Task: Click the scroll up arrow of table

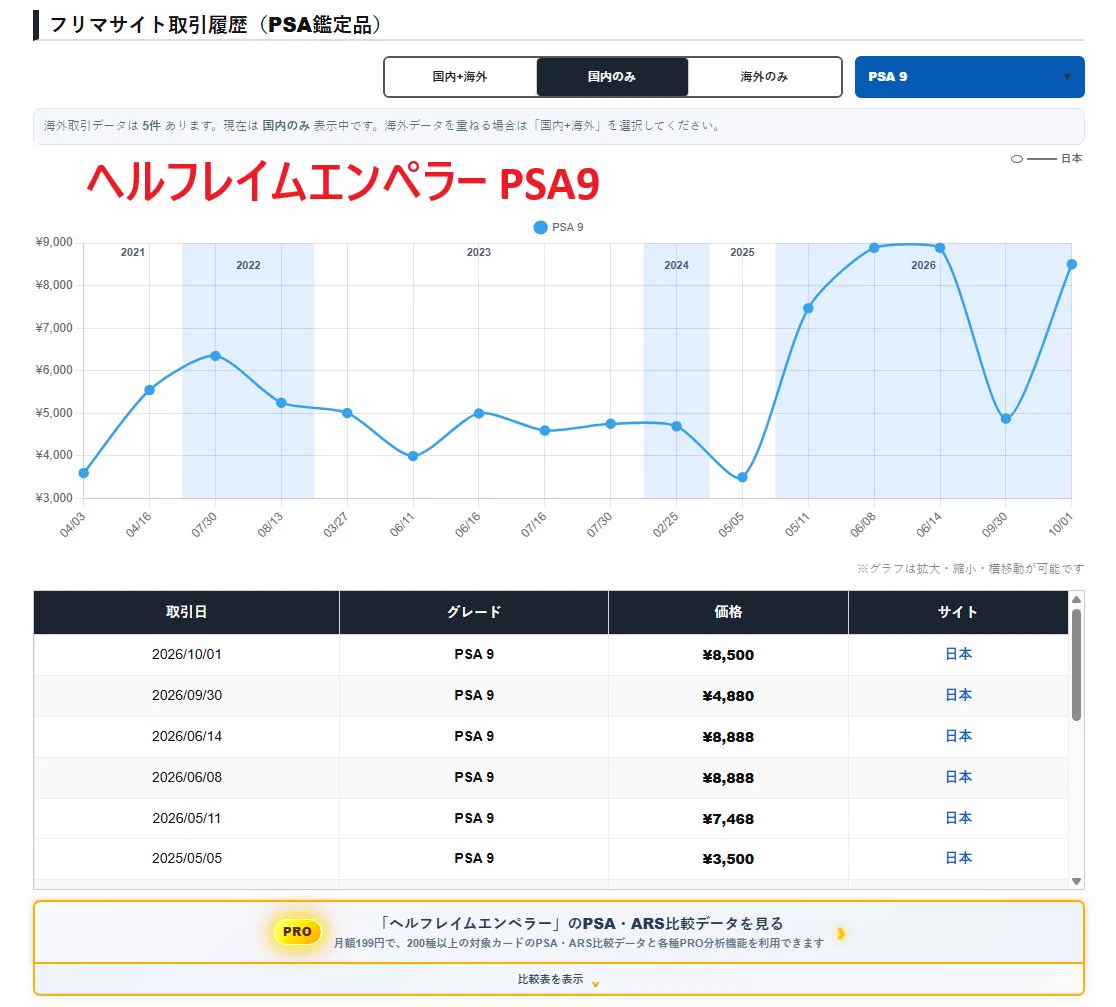Action: click(x=1077, y=599)
